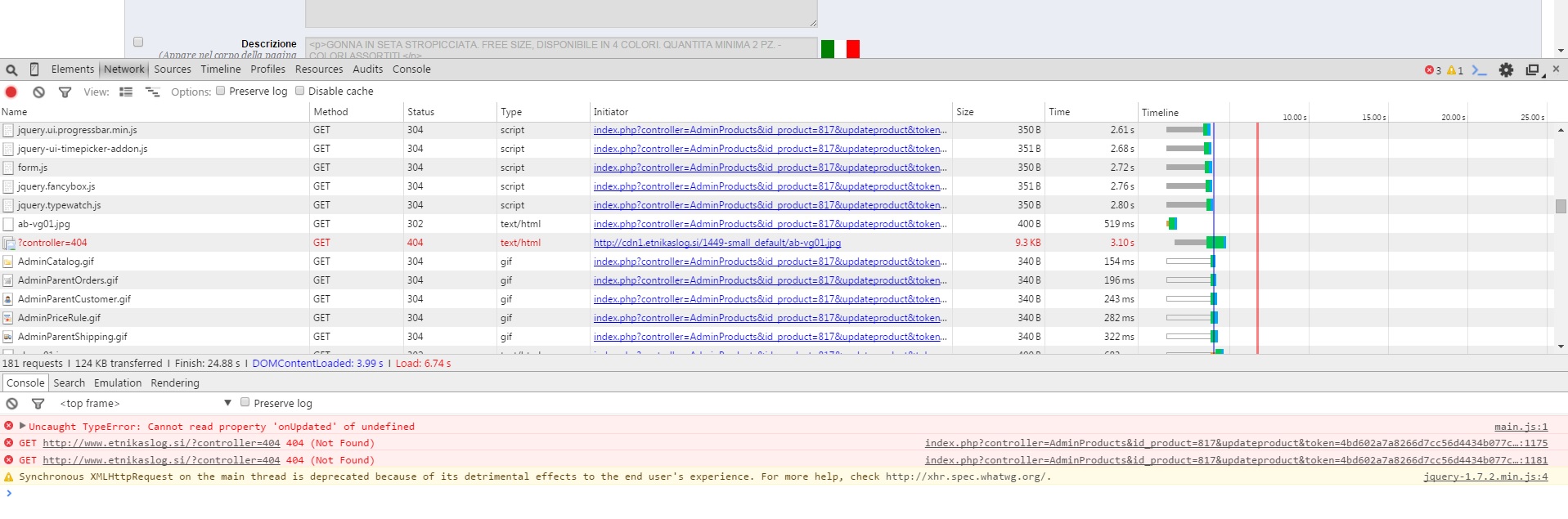The width and height of the screenshot is (1568, 519).
Task: Open the Resources panel
Action: coord(319,69)
